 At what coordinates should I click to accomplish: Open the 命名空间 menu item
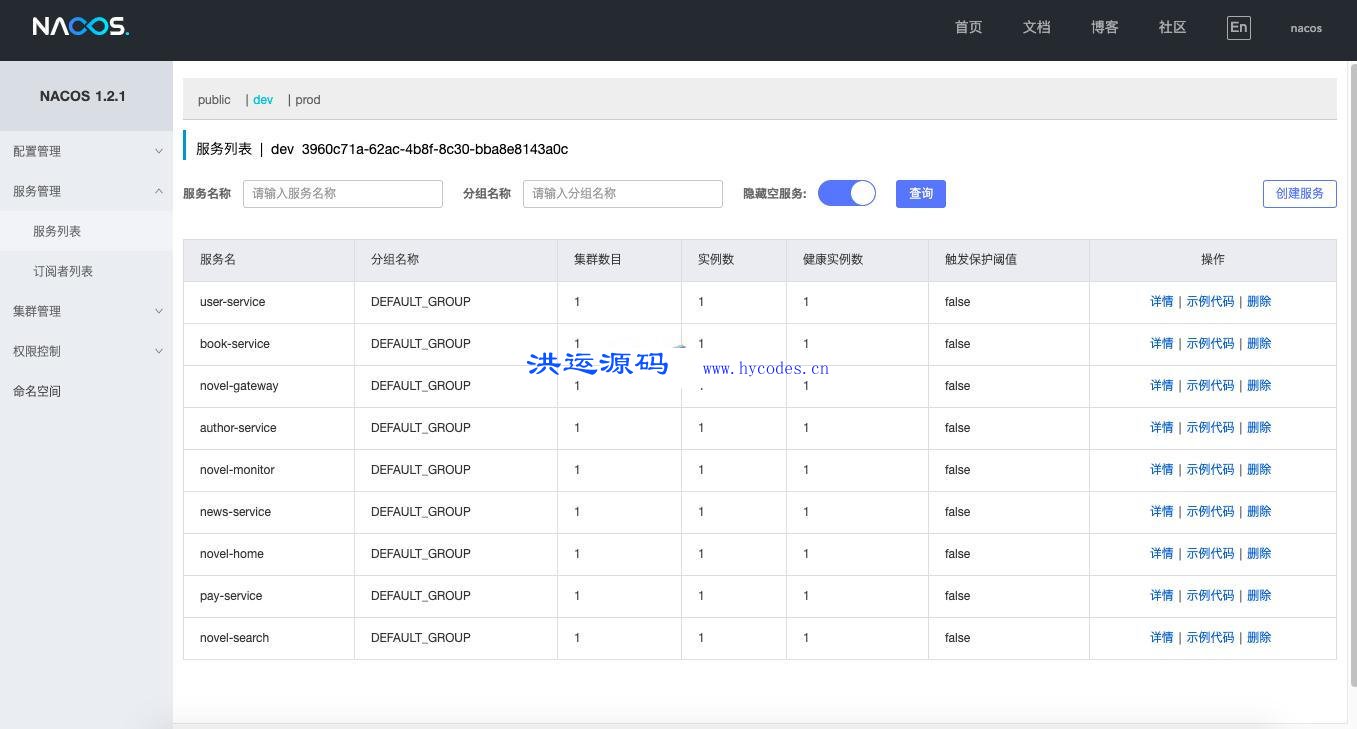point(86,391)
